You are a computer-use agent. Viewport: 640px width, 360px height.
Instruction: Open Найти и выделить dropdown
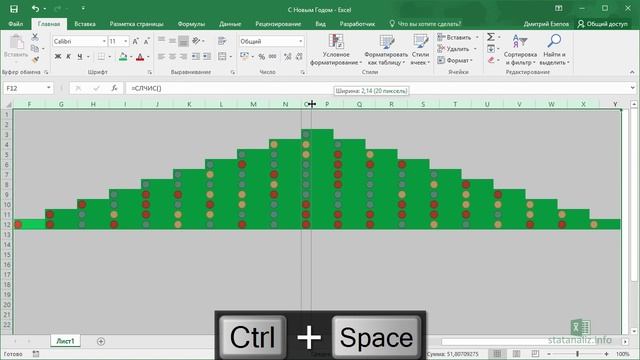[x=554, y=49]
